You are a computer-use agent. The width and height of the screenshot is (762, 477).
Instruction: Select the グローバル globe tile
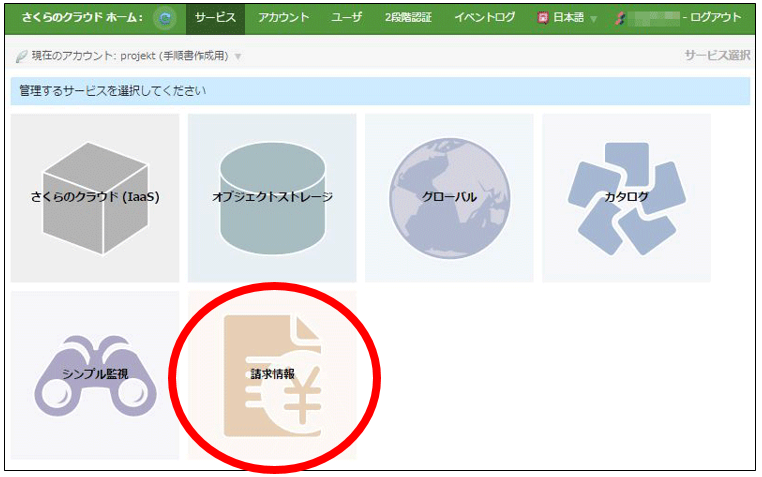pos(449,198)
